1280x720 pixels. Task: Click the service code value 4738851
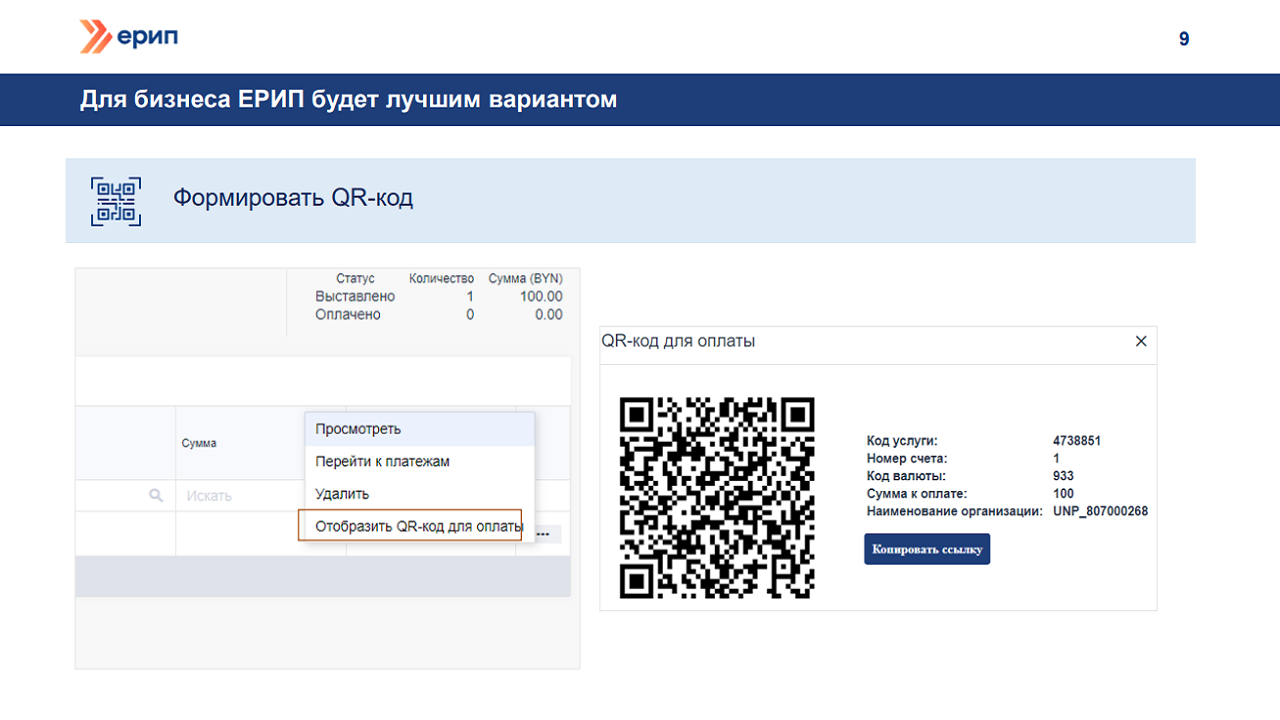coord(1076,440)
